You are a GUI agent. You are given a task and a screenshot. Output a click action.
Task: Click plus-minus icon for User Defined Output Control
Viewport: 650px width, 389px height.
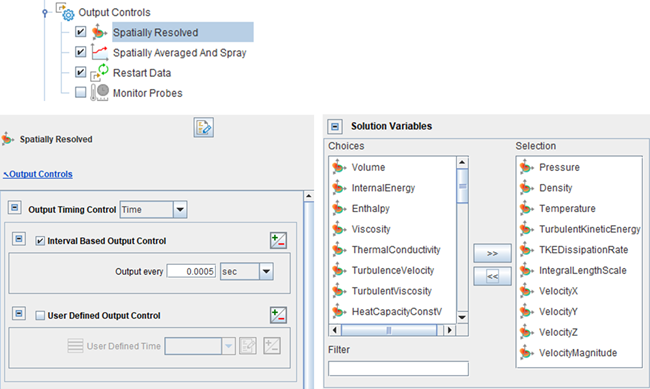click(x=278, y=315)
